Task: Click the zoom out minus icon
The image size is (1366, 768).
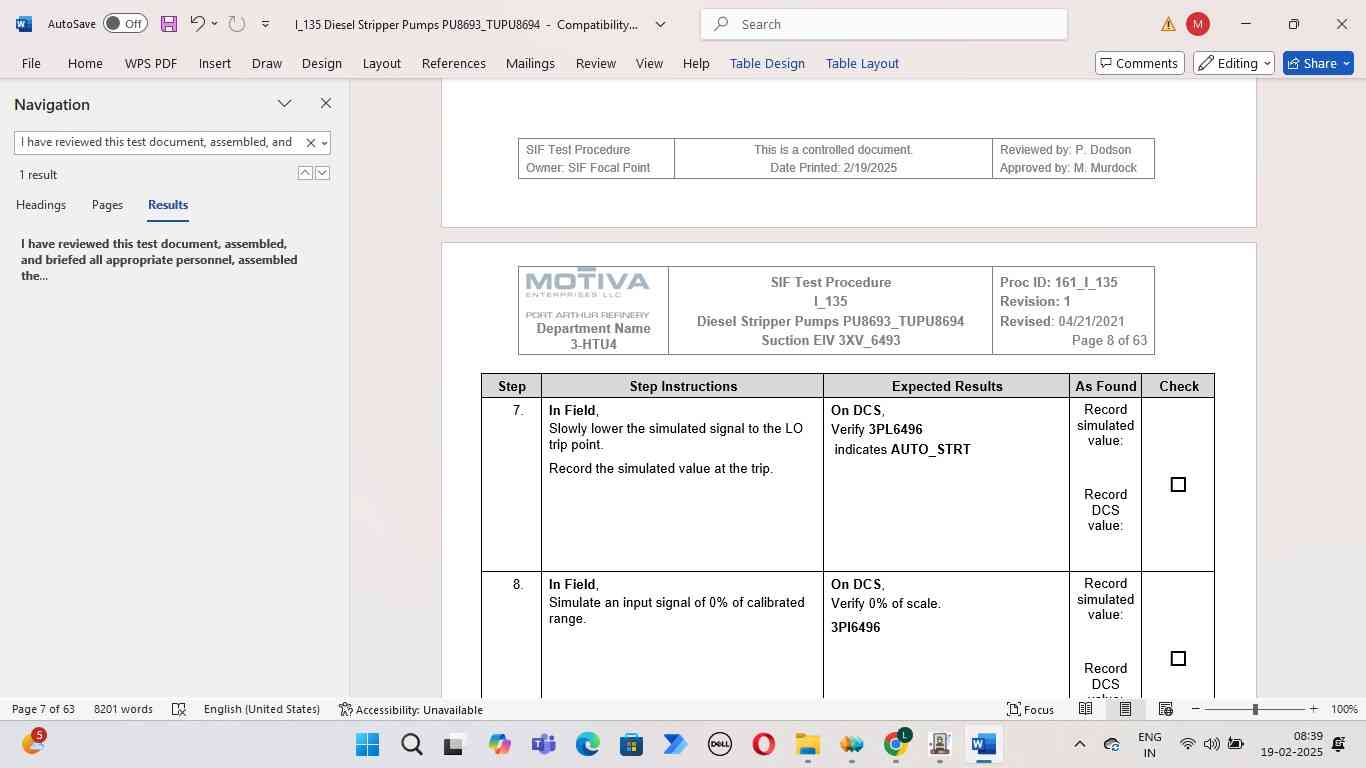Action: coord(1196,709)
